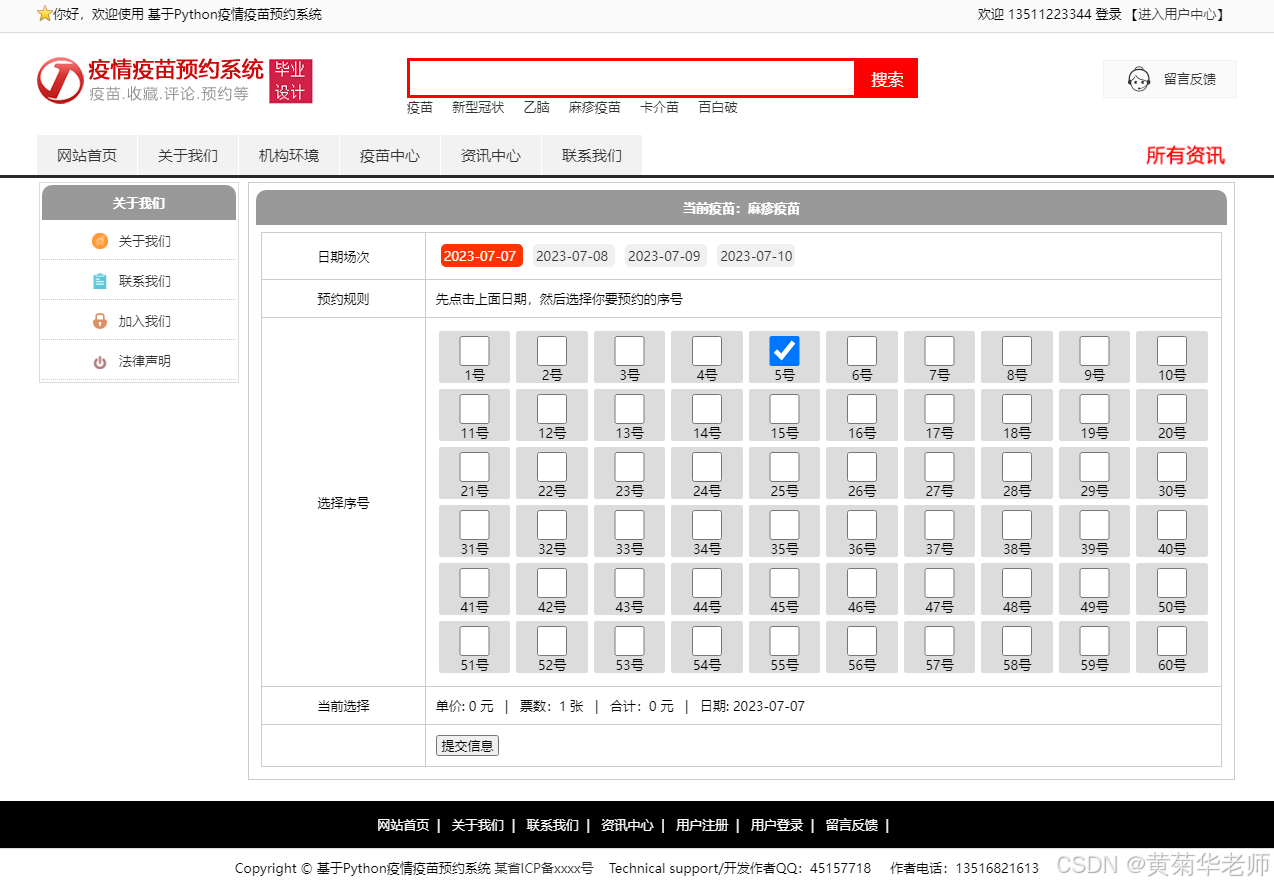Viewport: 1274px width, 886px height.
Task: Tick the 39号 checkbox
Action: click(1094, 525)
